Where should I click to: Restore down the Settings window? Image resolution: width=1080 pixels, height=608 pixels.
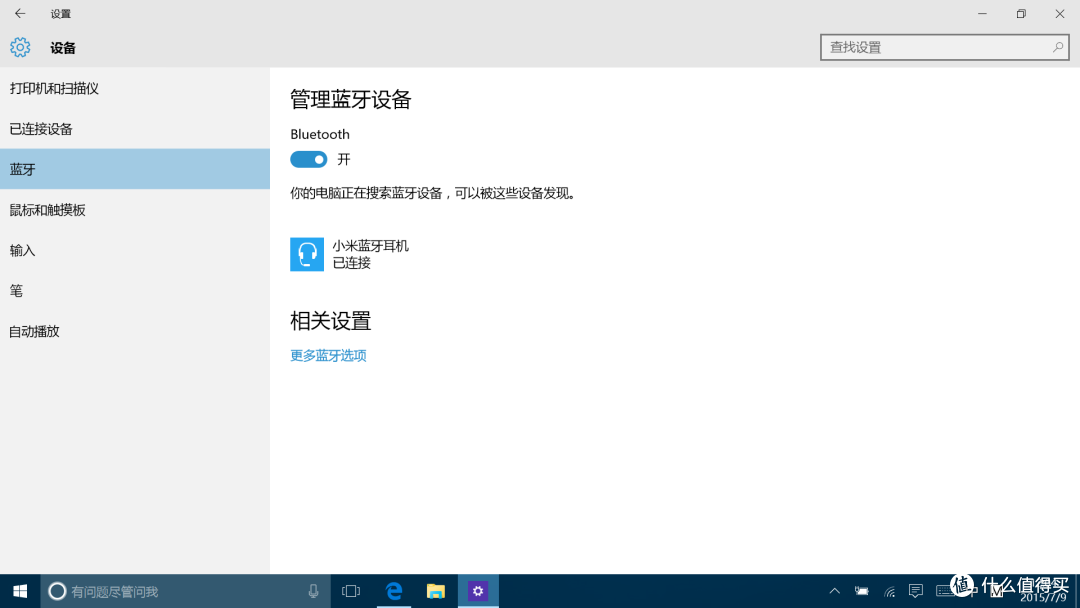(x=1021, y=13)
